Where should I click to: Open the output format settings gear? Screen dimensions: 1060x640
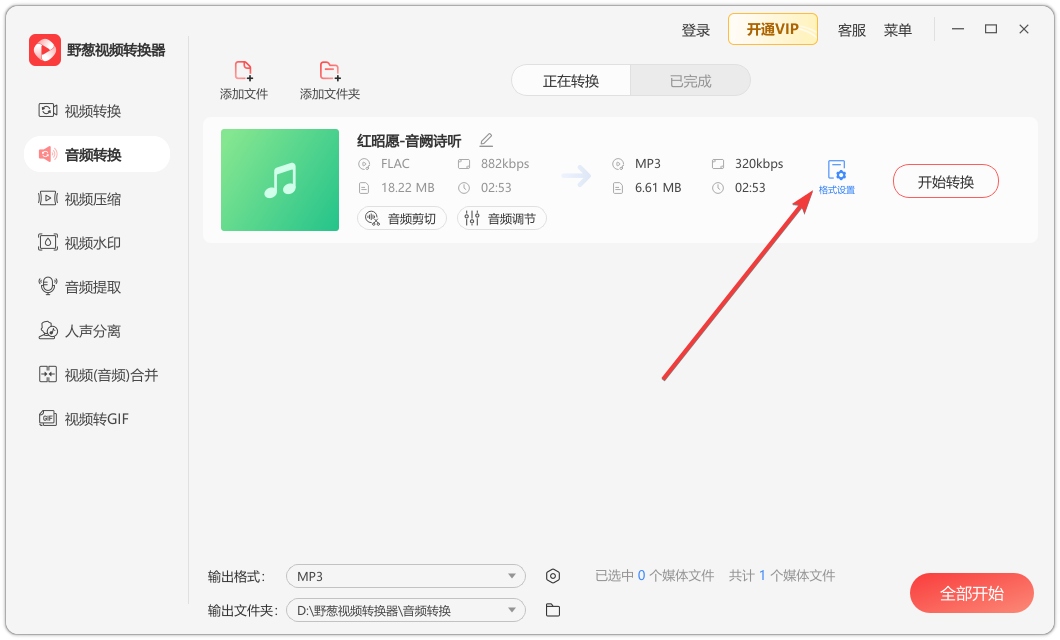[553, 576]
